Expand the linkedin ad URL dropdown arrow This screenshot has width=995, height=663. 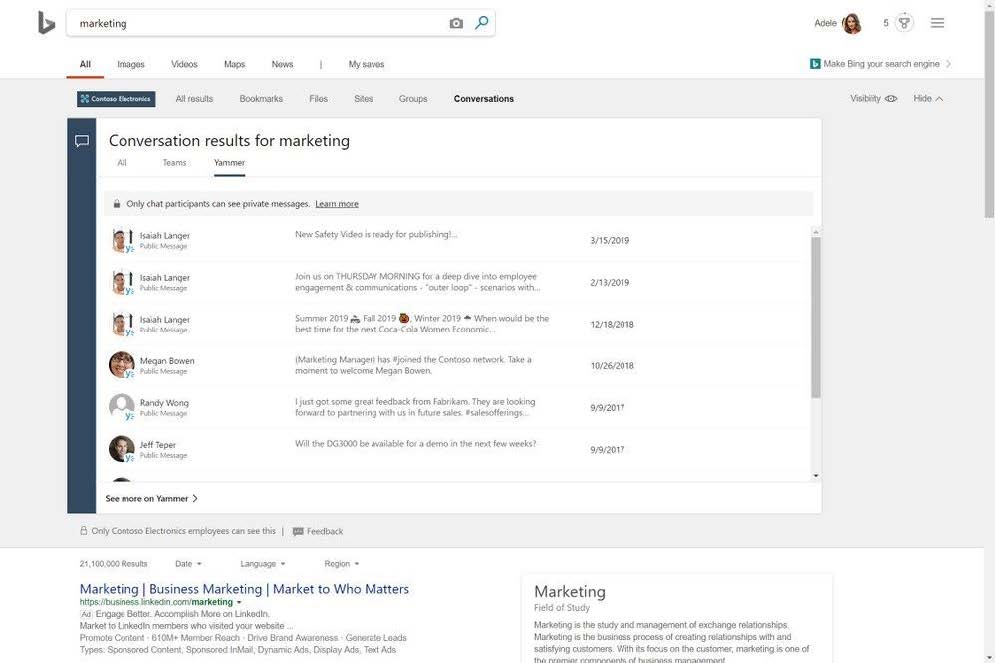[x=239, y=602]
